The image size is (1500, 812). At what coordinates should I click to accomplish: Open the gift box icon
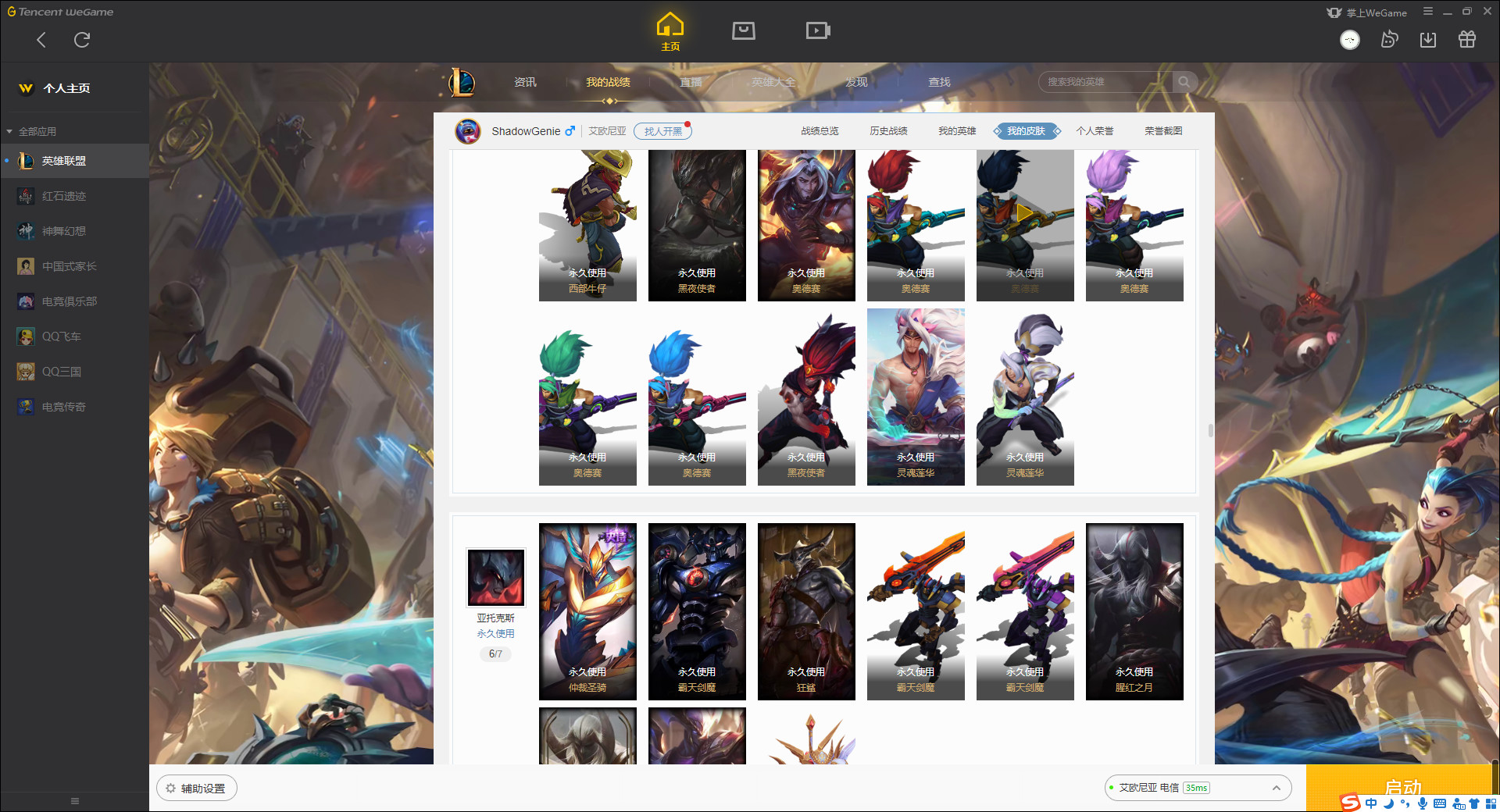[x=1467, y=40]
